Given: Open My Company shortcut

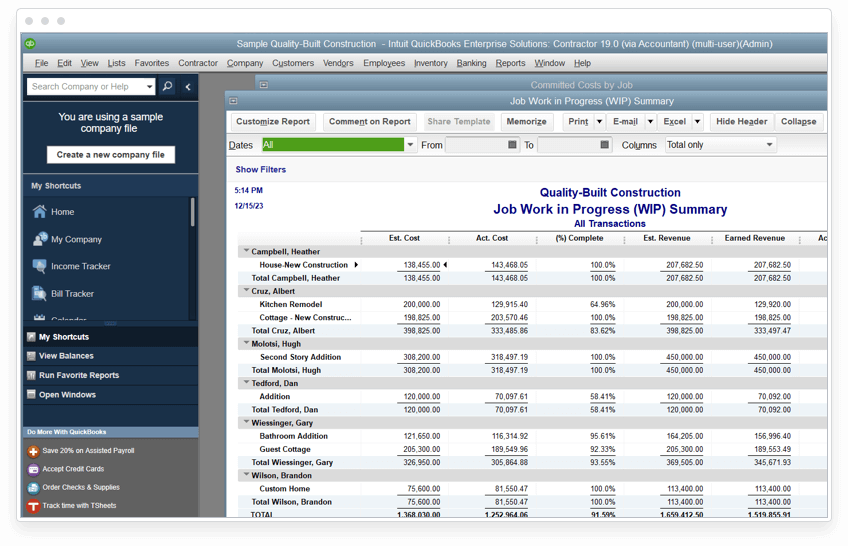Looking at the screenshot, I should 67,239.
